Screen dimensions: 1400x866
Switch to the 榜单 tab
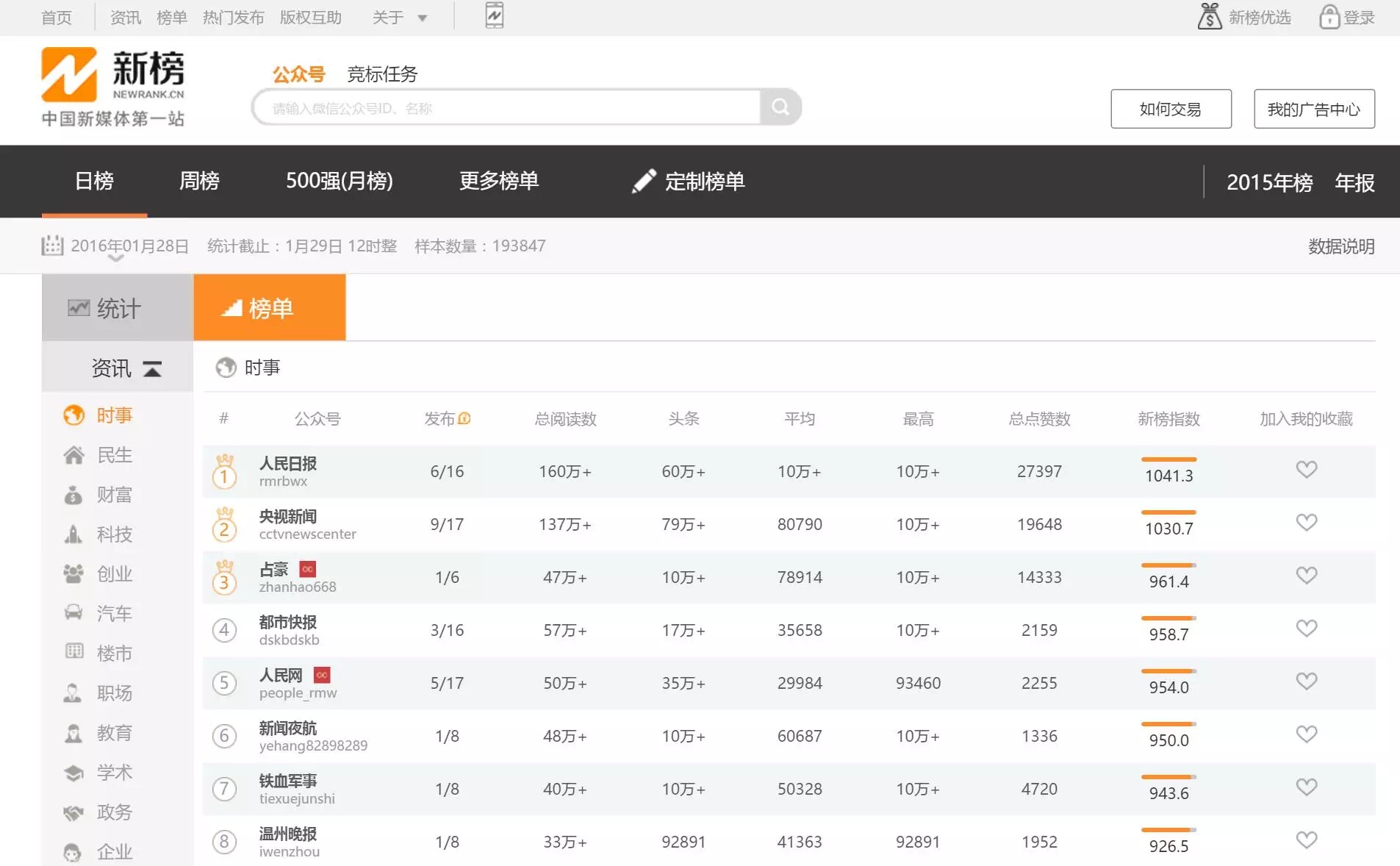click(270, 307)
